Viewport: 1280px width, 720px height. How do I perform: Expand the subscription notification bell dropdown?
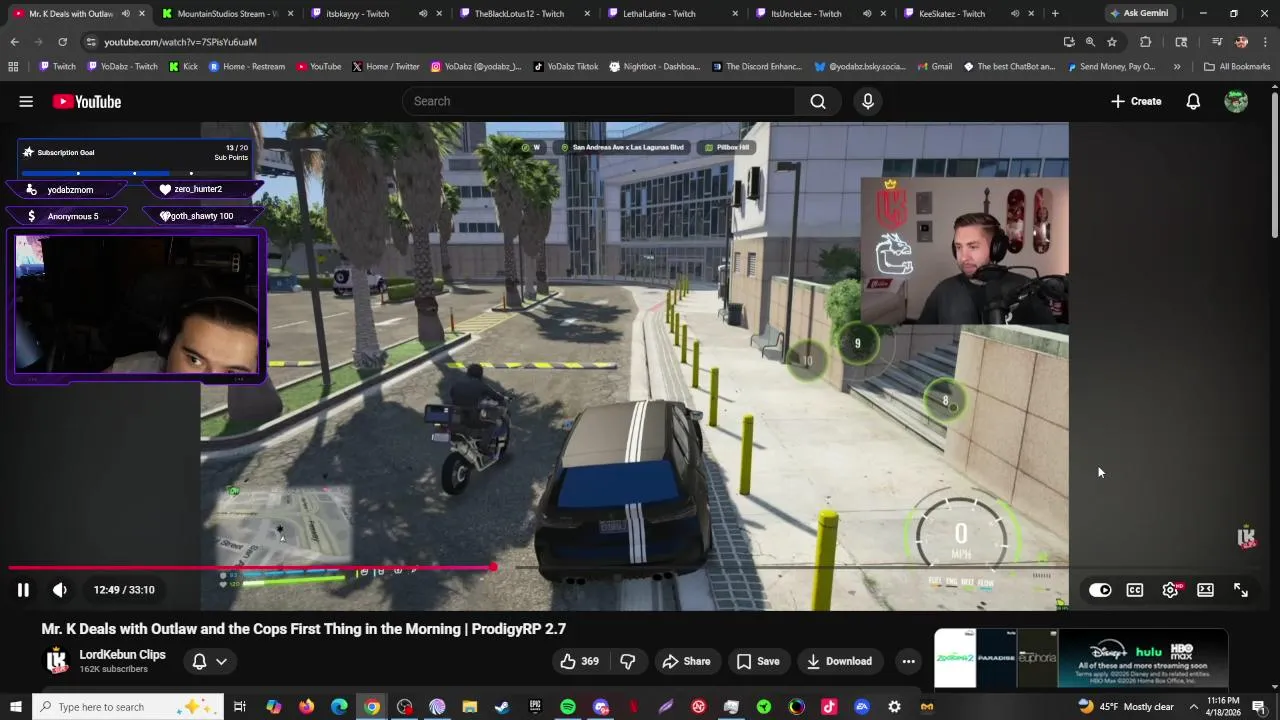(x=210, y=661)
